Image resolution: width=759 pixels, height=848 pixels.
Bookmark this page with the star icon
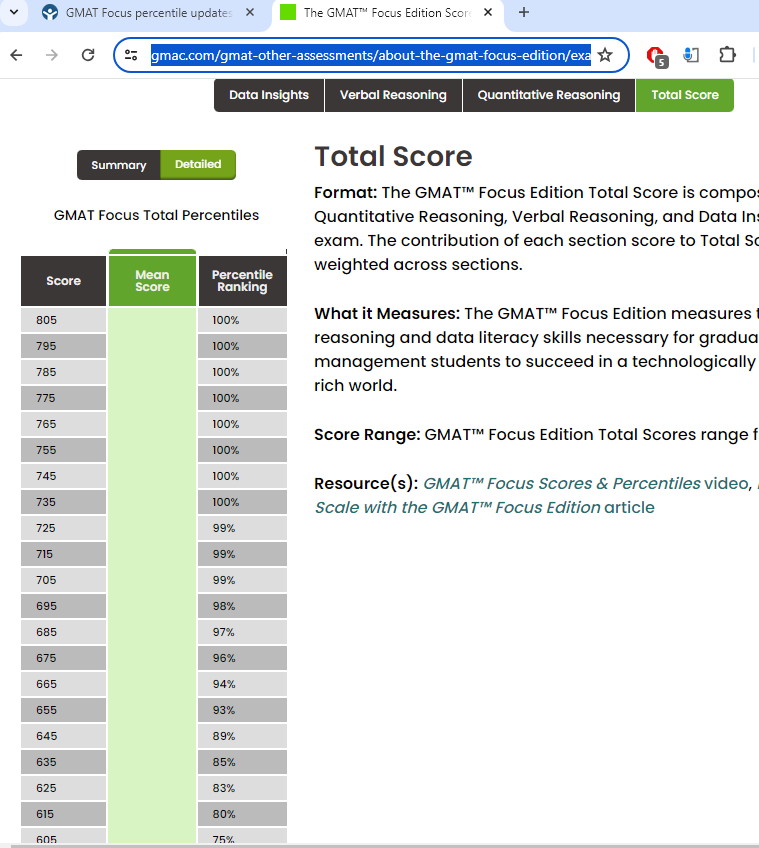pyautogui.click(x=605, y=55)
